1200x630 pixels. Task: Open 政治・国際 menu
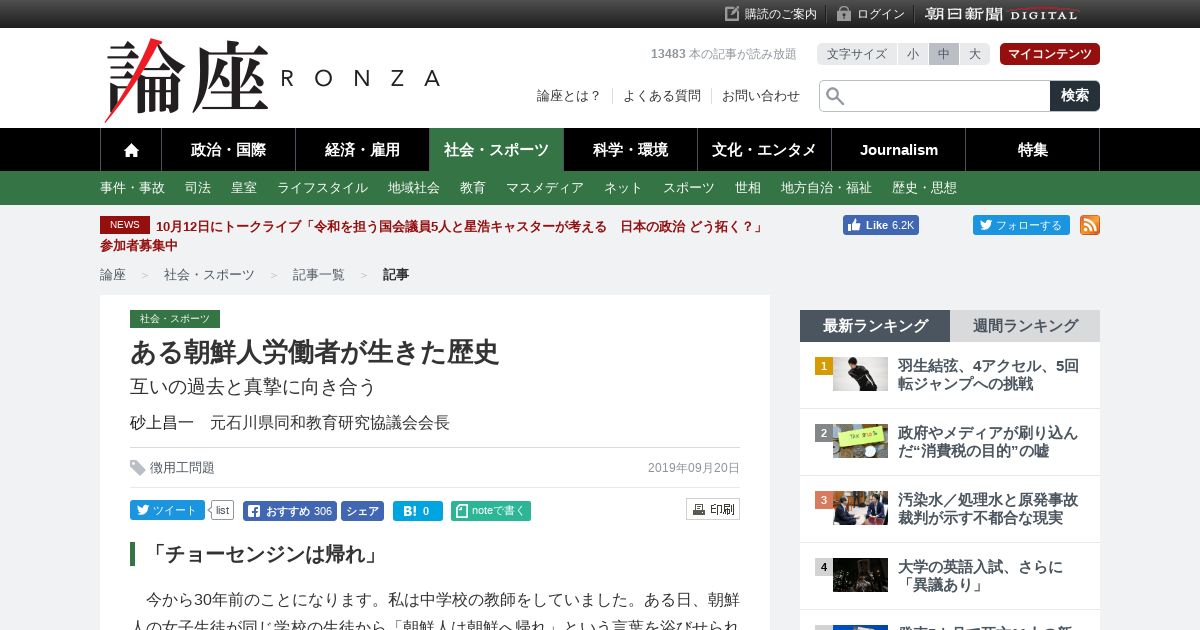point(229,150)
